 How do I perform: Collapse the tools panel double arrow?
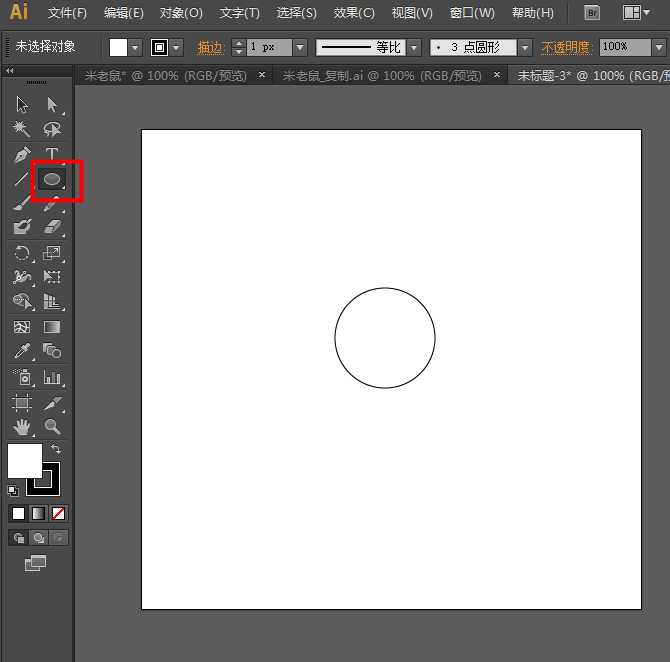9,71
